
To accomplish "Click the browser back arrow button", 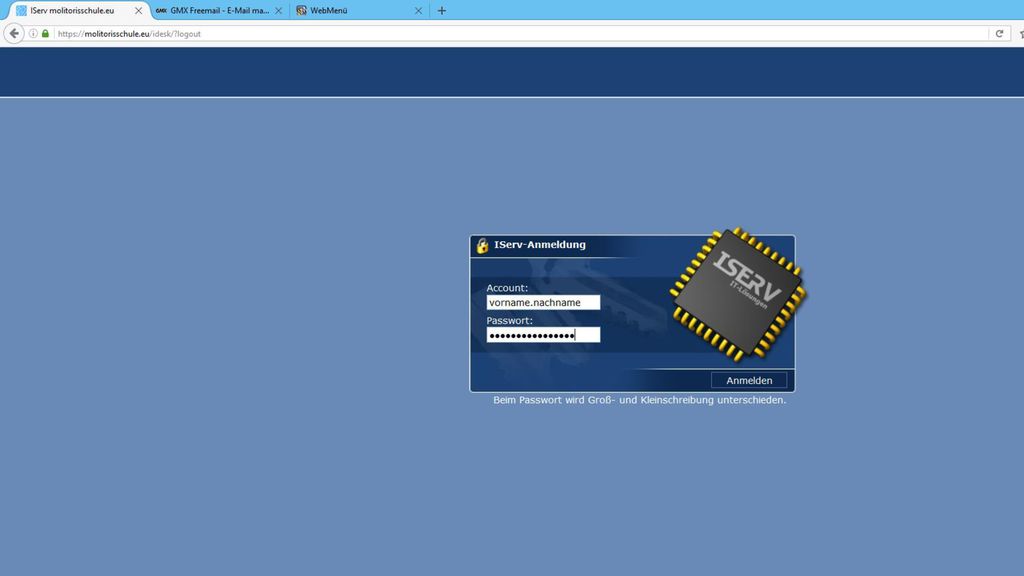I will coord(14,33).
